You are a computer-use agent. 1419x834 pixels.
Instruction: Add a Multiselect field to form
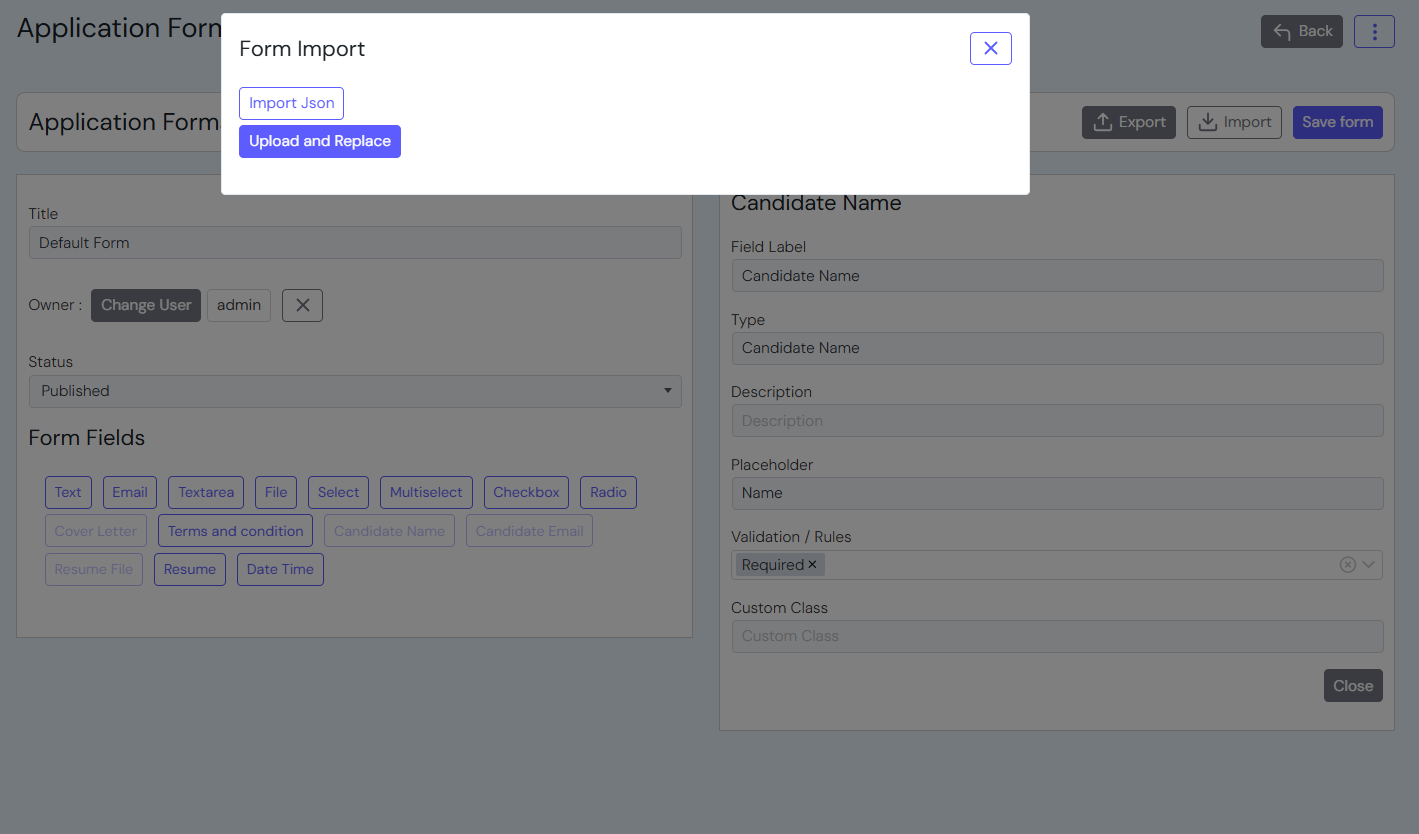[x=426, y=492]
